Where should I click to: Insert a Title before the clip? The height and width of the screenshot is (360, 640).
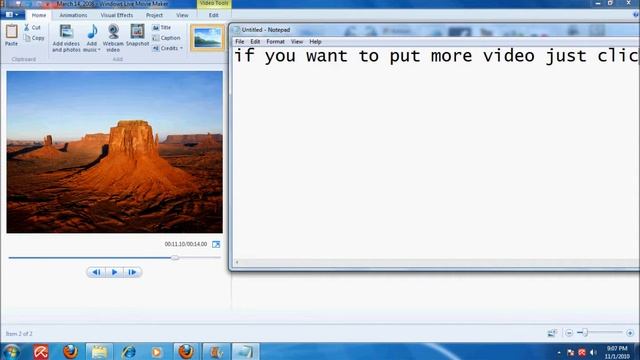click(162, 27)
